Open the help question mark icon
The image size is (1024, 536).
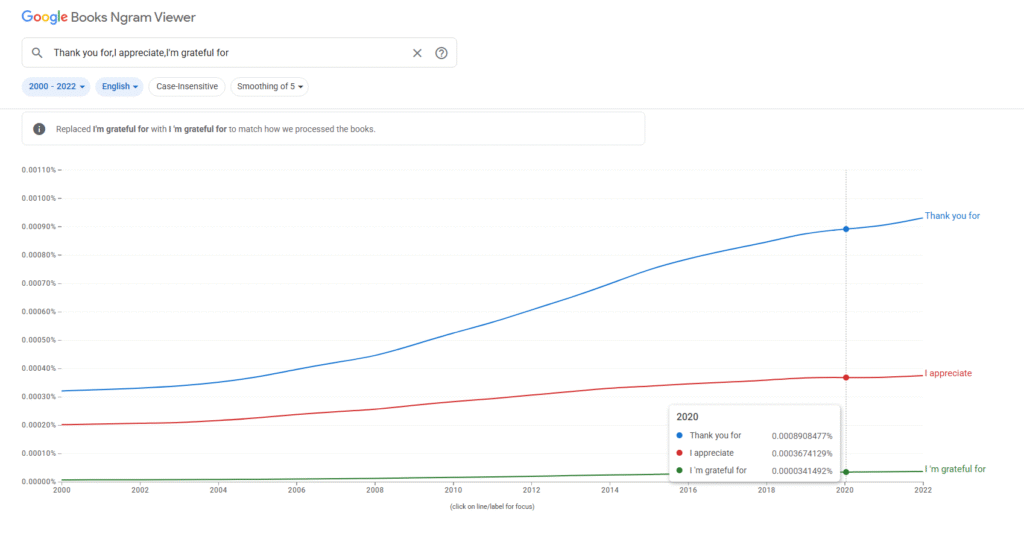tap(441, 53)
